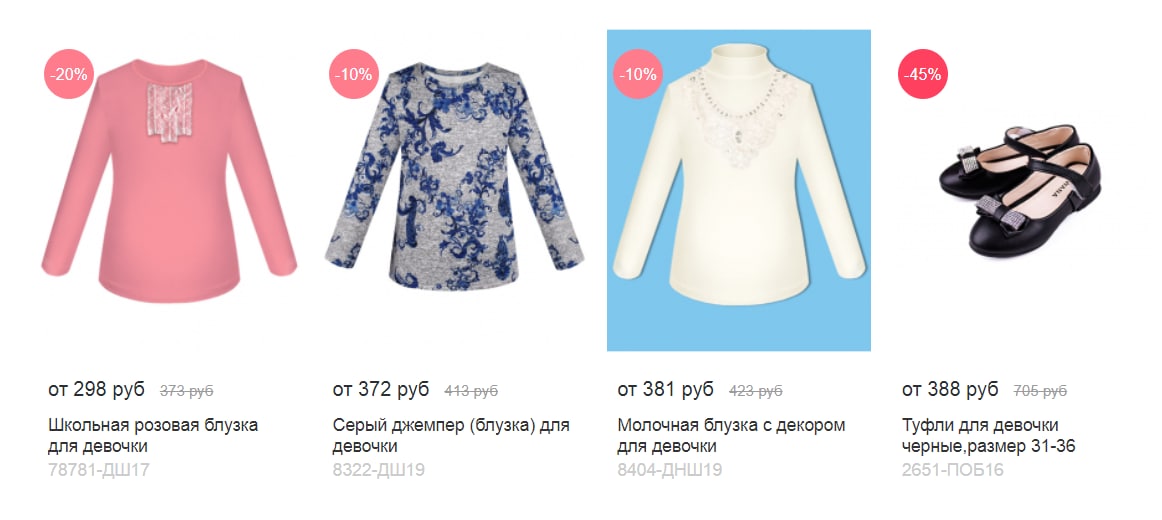Click the -20% discount badge
This screenshot has height=520, width=1162.
tap(69, 74)
